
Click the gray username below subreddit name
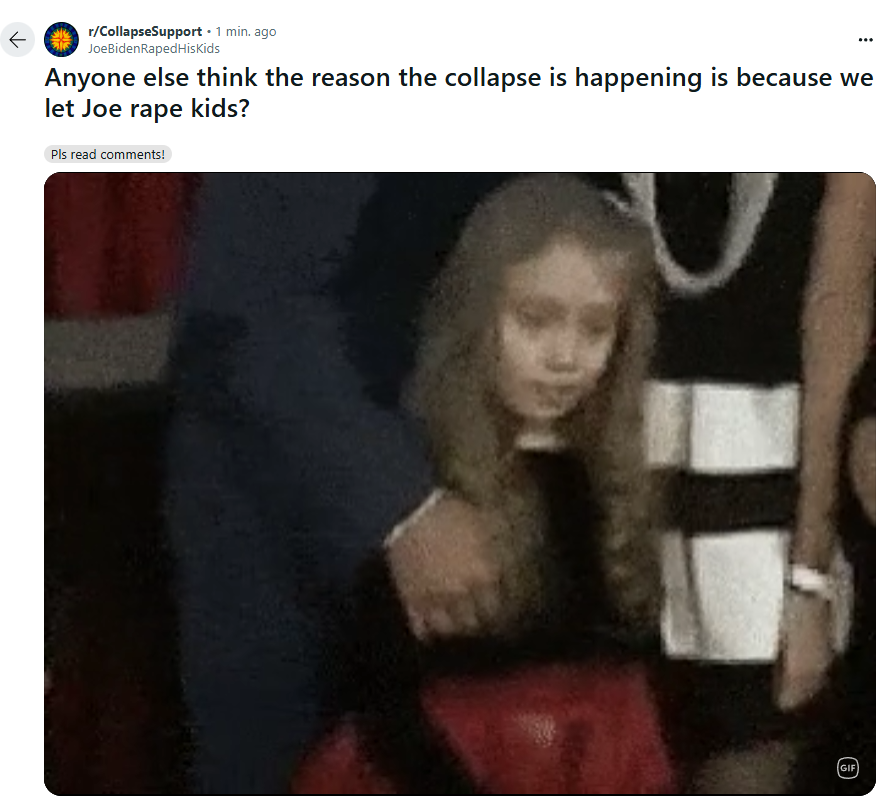click(154, 48)
